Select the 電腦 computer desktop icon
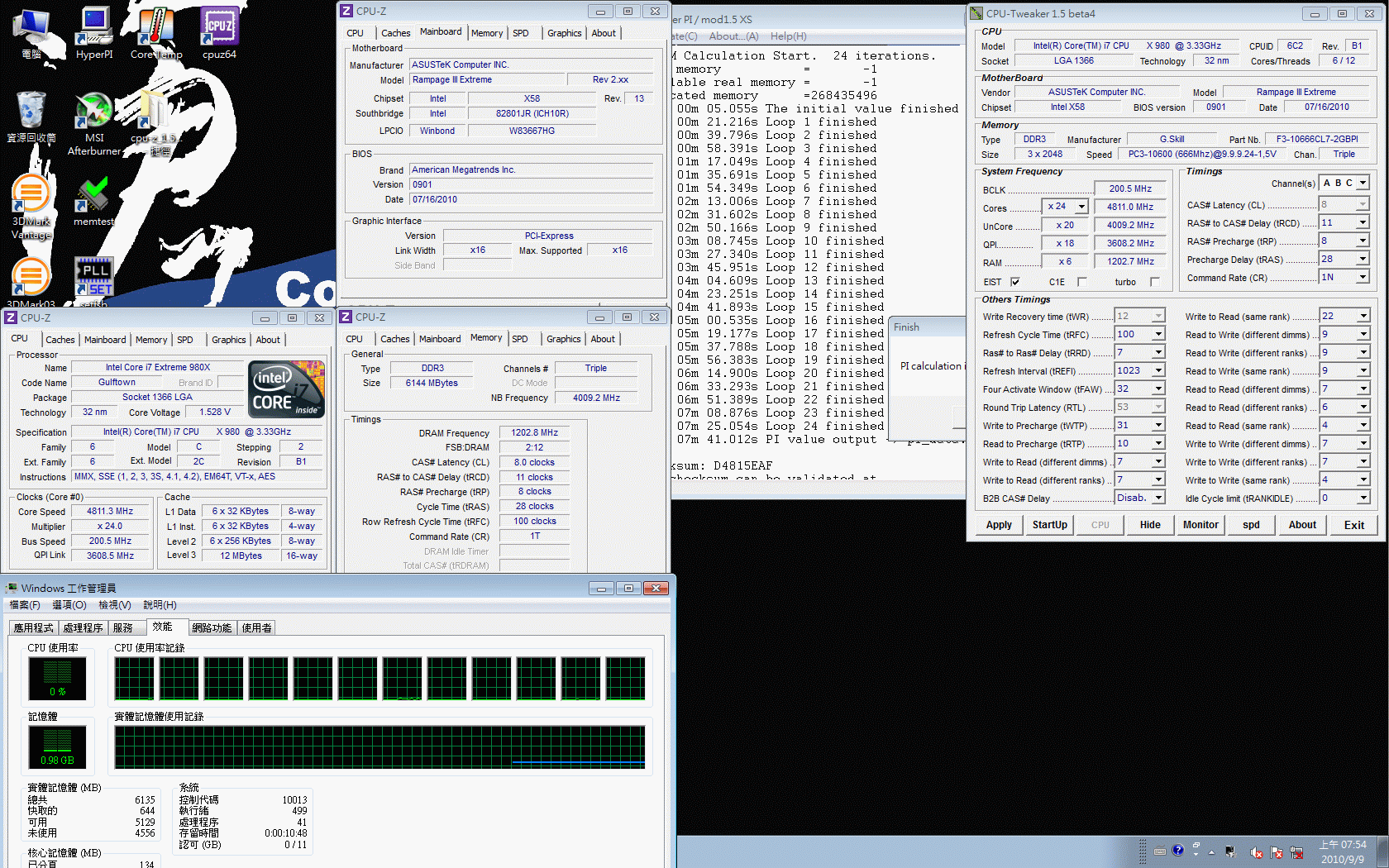 (x=31, y=33)
